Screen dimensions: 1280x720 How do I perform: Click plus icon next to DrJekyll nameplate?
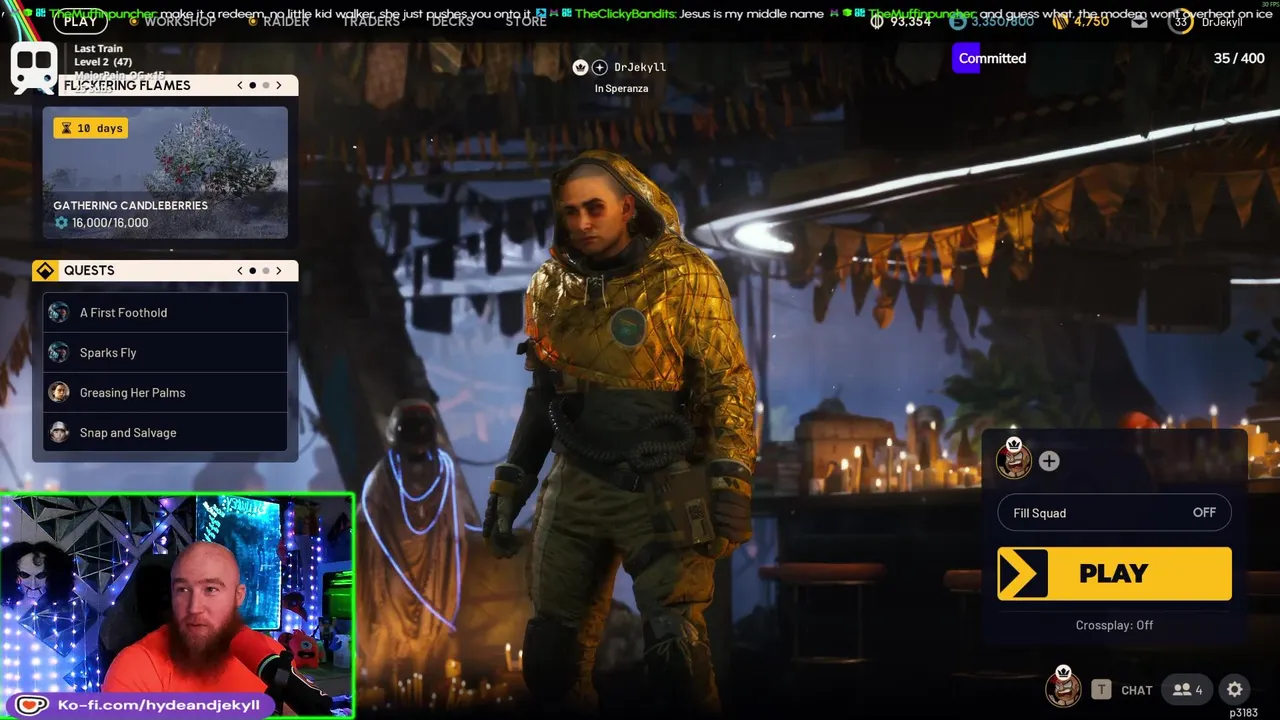[x=600, y=67]
